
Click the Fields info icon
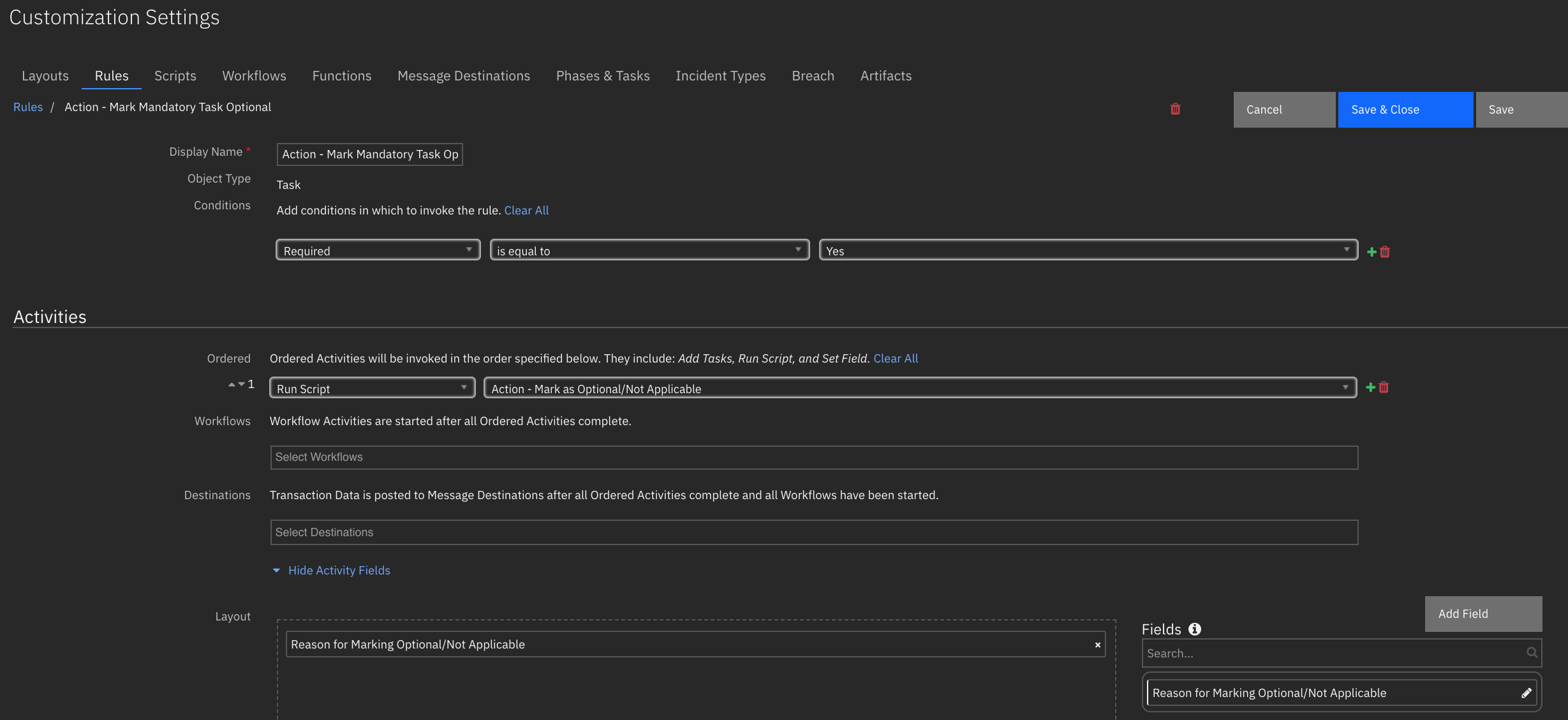click(x=1195, y=629)
